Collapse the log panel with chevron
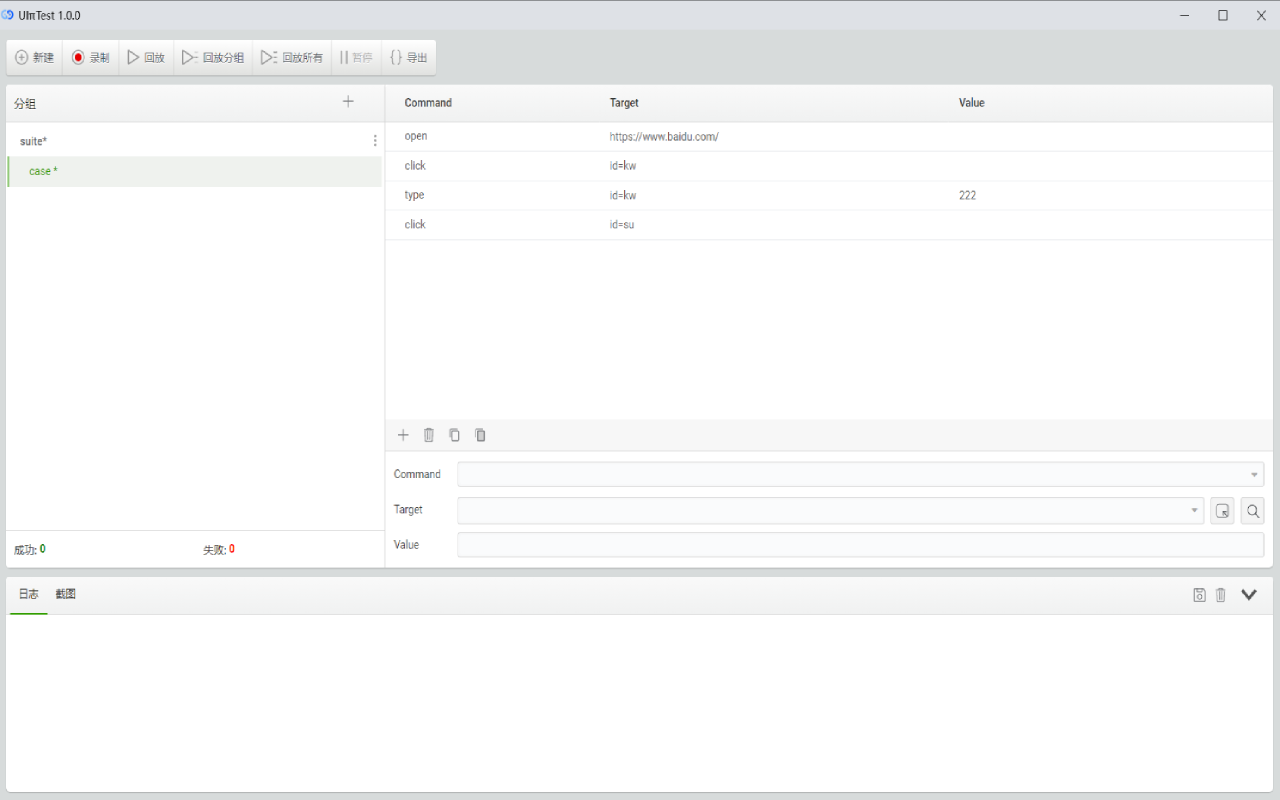The height and width of the screenshot is (800, 1280). tap(1249, 595)
